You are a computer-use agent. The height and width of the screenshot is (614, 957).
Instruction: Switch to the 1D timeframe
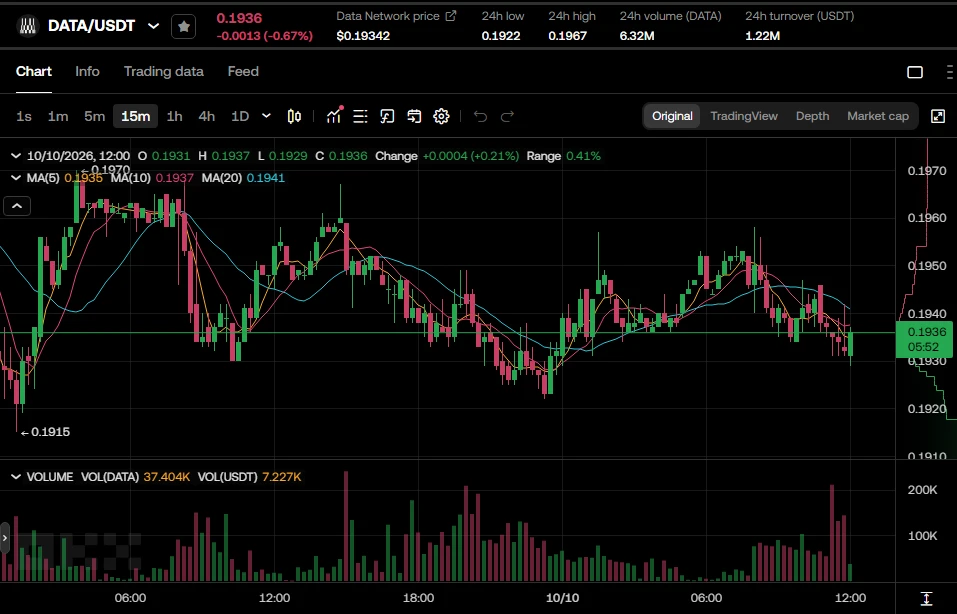[240, 116]
